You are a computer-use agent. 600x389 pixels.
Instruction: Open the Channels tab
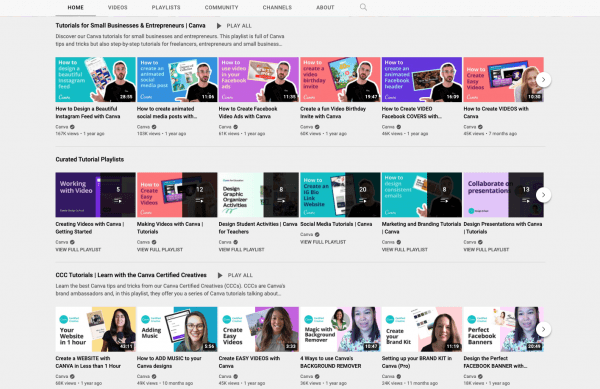[x=277, y=7]
